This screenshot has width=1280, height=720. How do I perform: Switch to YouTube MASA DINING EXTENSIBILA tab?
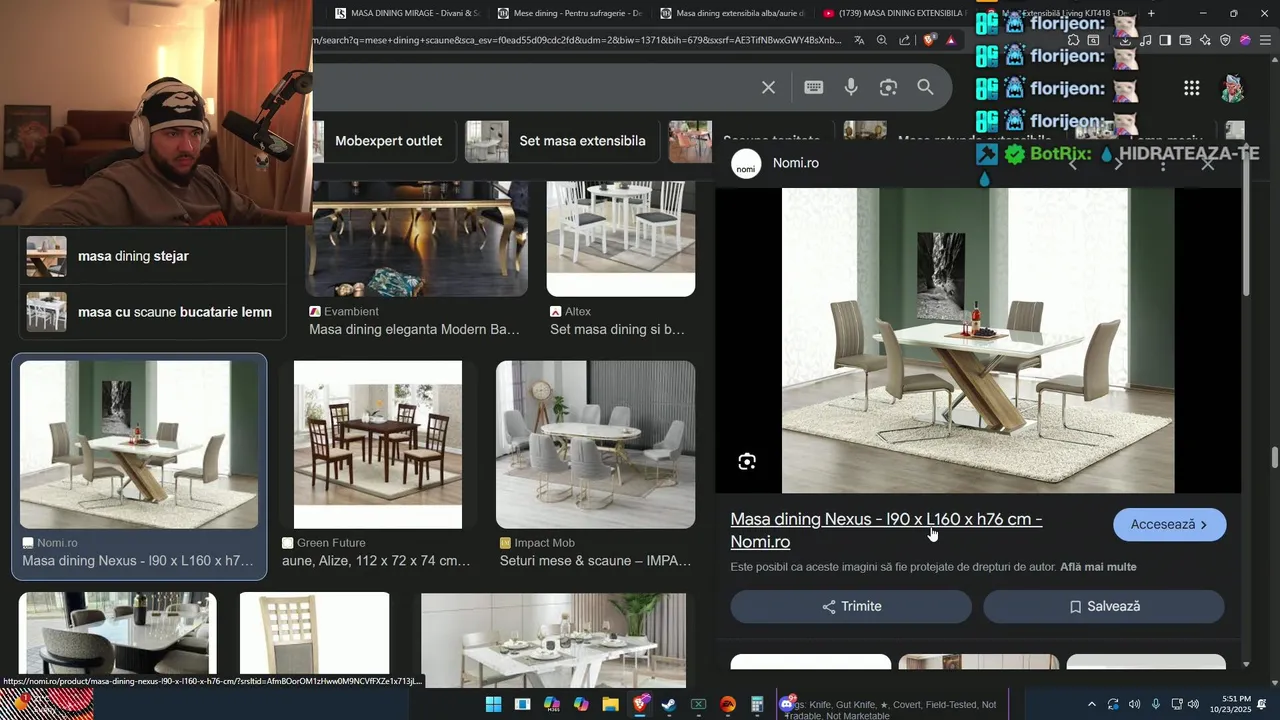pos(894,14)
